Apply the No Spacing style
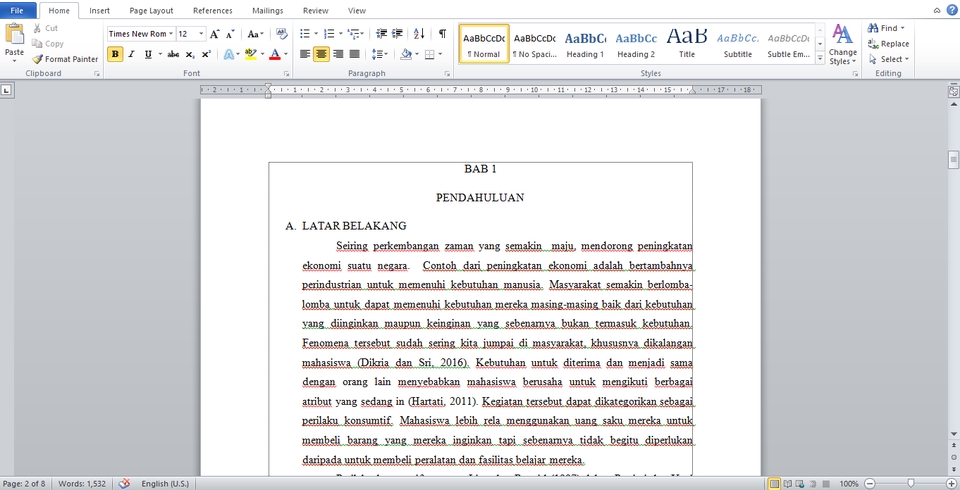Image resolution: width=960 pixels, height=490 pixels. pos(534,43)
